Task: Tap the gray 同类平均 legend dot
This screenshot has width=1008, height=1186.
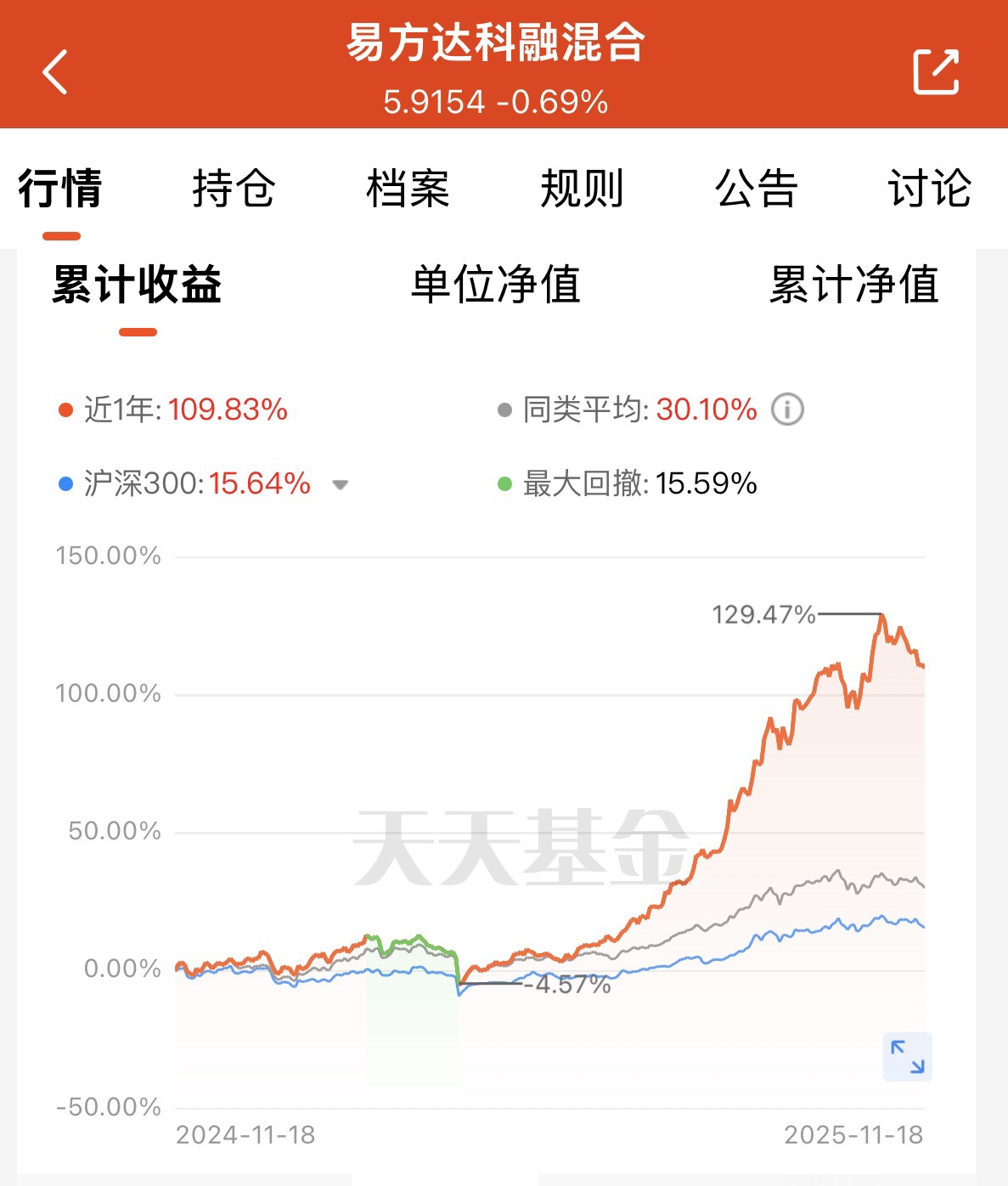Action: 504,410
